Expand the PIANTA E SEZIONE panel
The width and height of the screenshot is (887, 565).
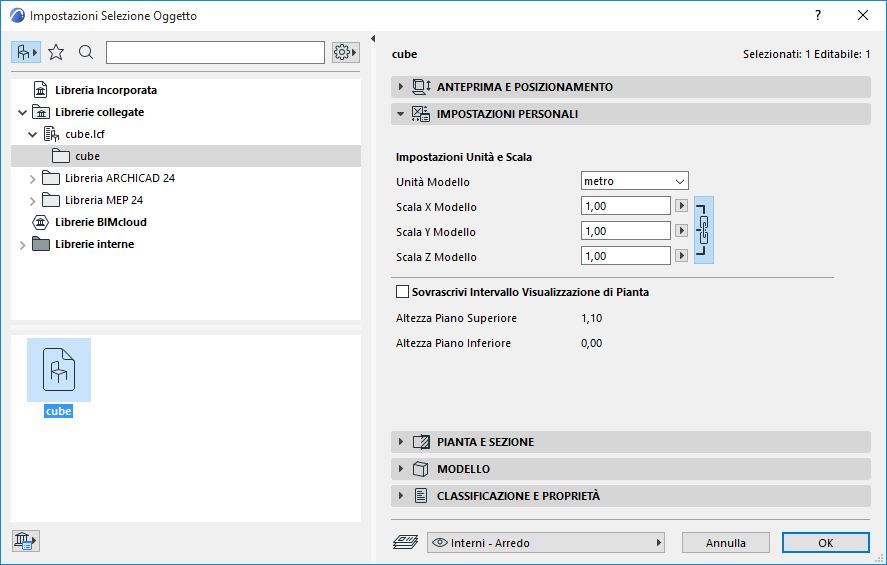(x=401, y=442)
